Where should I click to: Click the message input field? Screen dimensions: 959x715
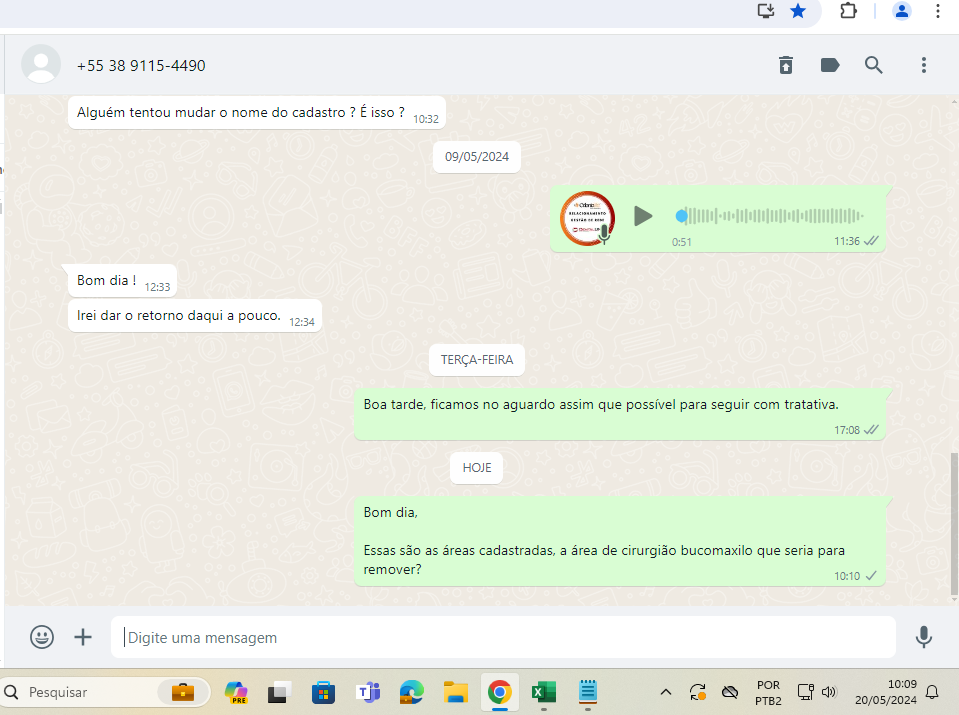point(500,637)
